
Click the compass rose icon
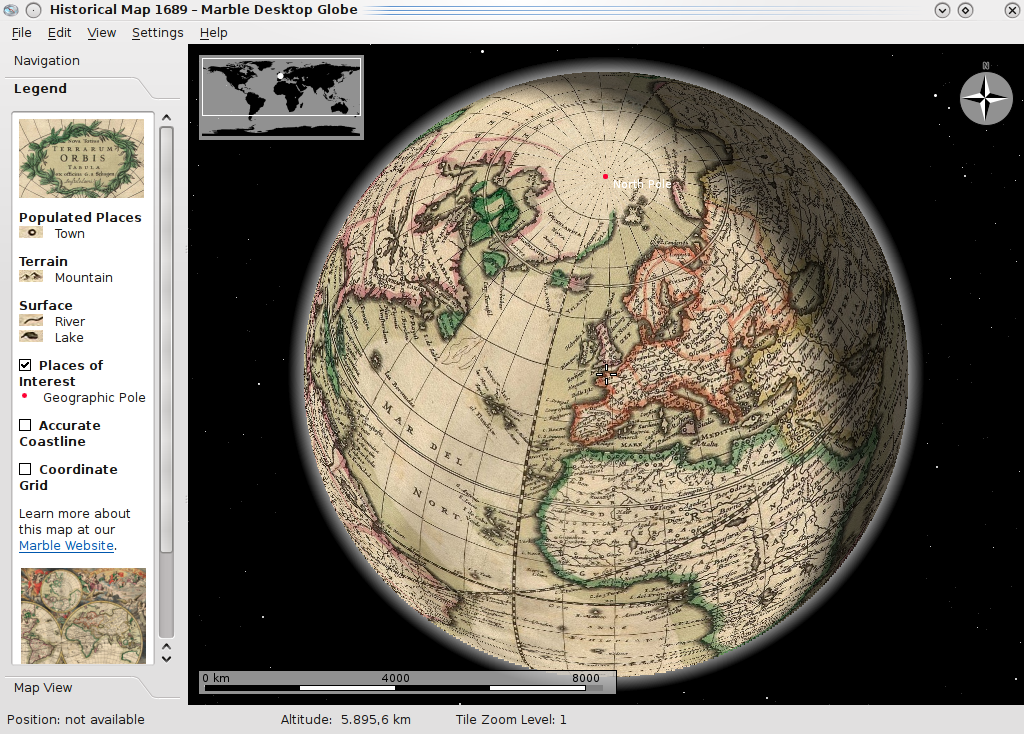(x=986, y=97)
